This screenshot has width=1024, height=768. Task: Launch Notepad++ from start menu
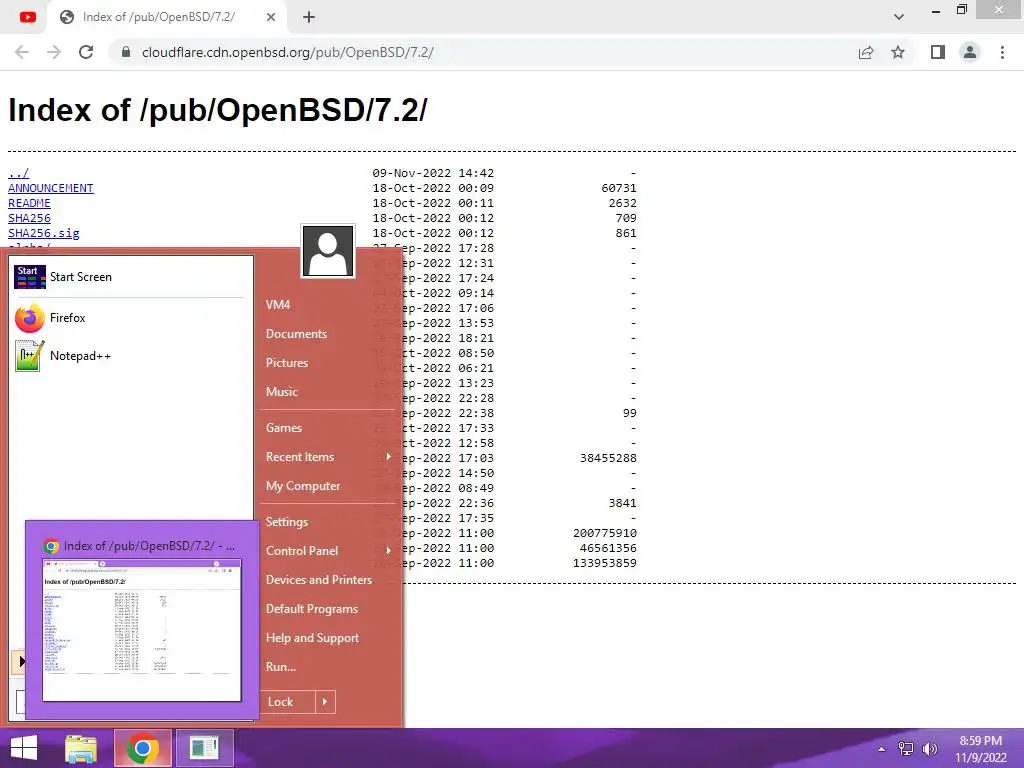[129, 356]
